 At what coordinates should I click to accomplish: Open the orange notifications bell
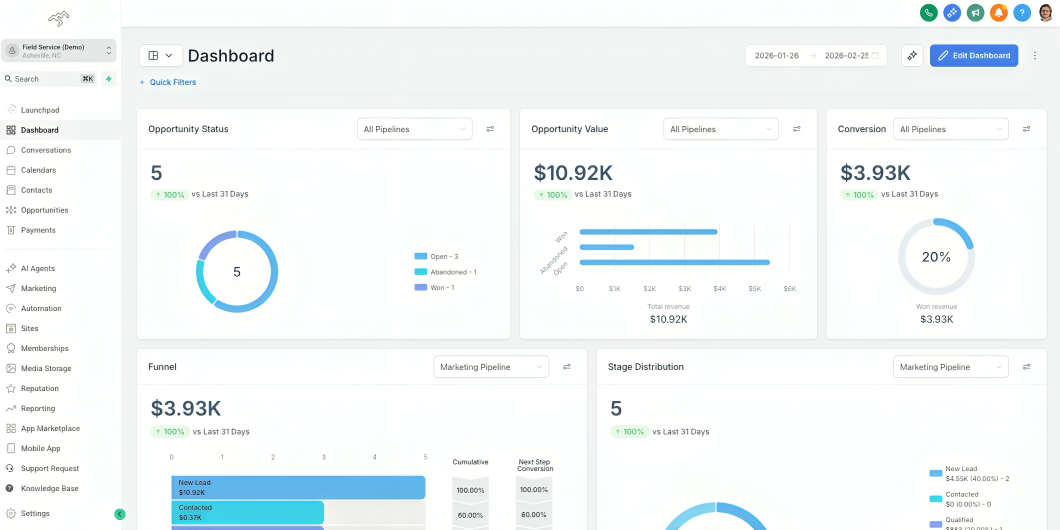click(x=998, y=12)
